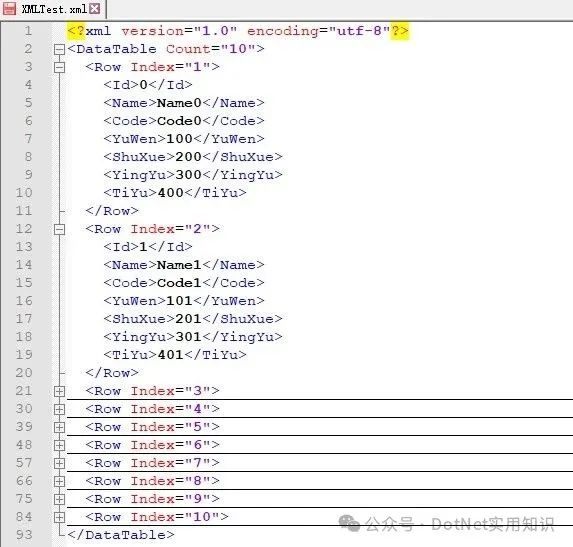This screenshot has height=547, width=573.
Task: Collapse the DataTable root node
Action: pyautogui.click(x=59, y=49)
